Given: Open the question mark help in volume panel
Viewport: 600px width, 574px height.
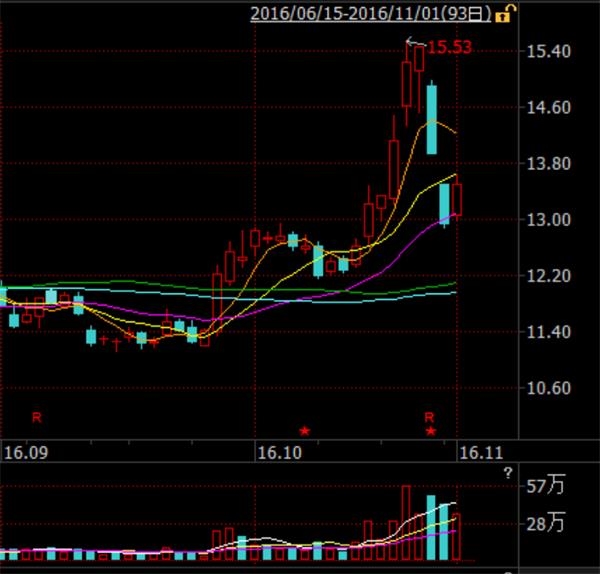Looking at the screenshot, I should point(508,472).
